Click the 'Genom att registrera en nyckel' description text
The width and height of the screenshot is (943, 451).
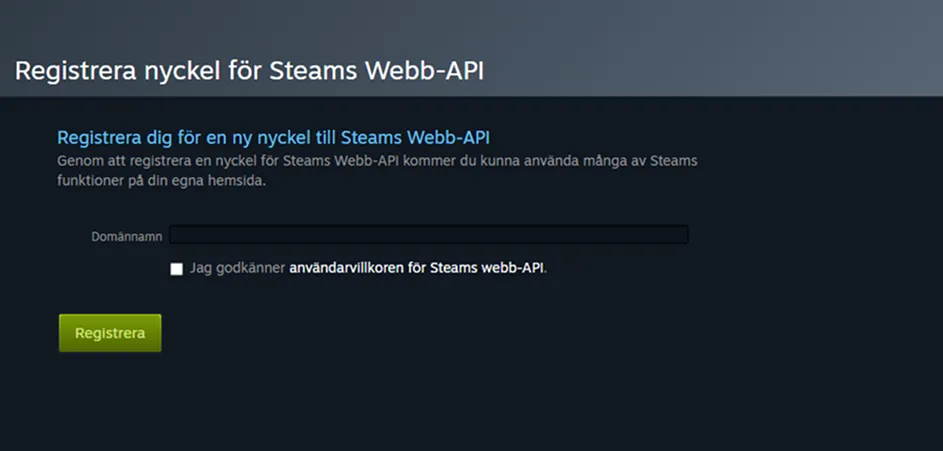377,171
